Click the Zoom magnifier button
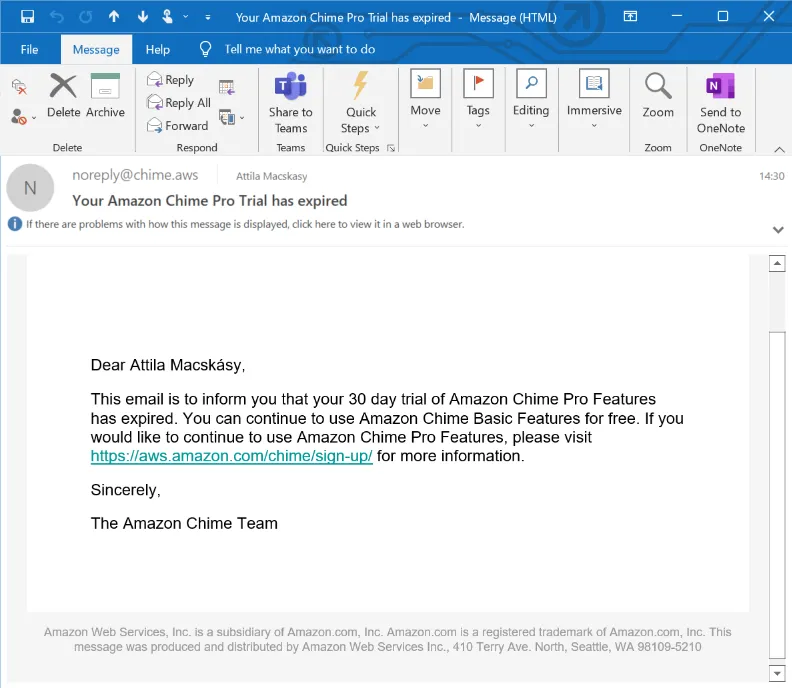 click(658, 96)
